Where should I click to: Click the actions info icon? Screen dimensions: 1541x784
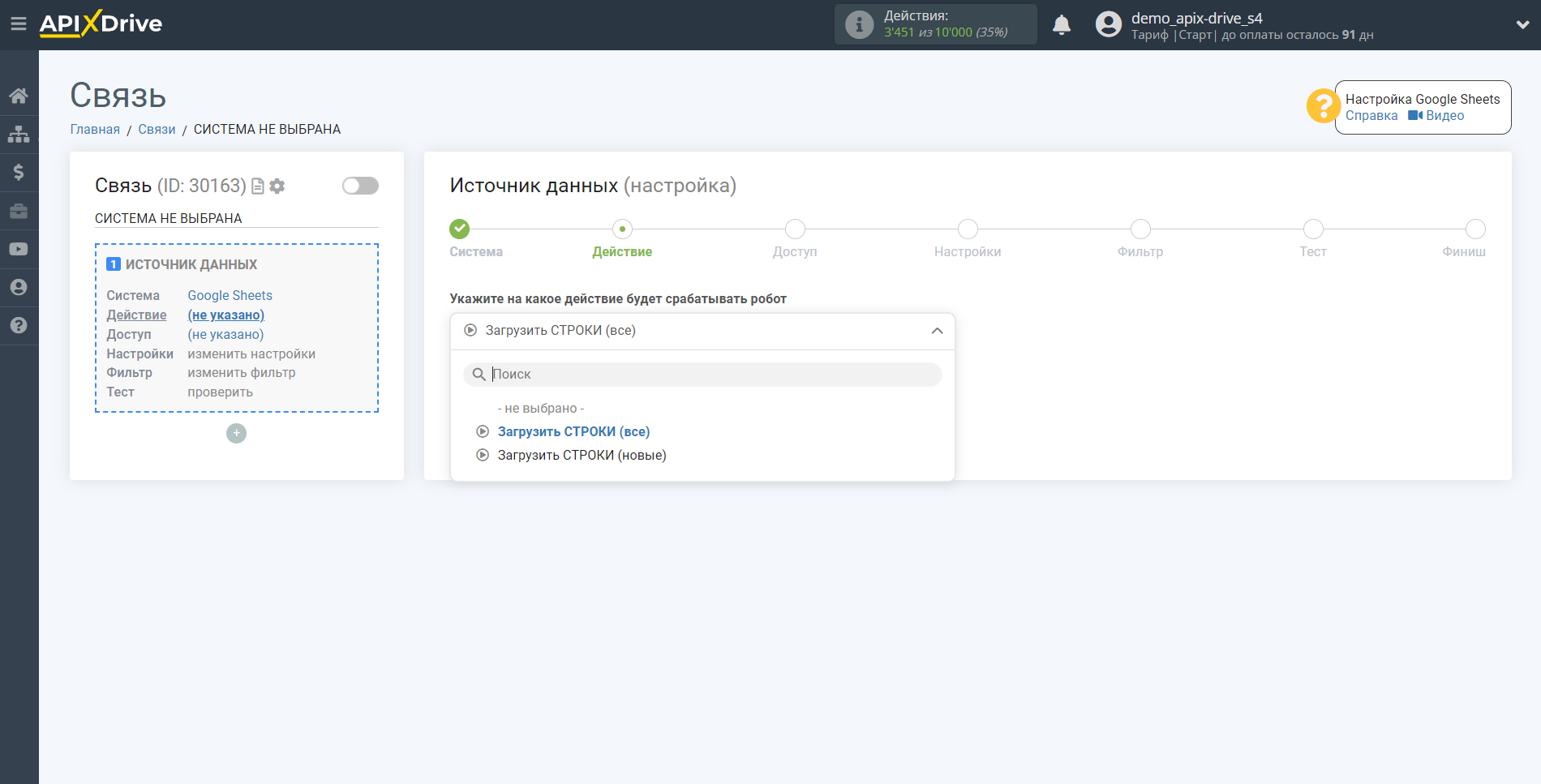[x=859, y=24]
